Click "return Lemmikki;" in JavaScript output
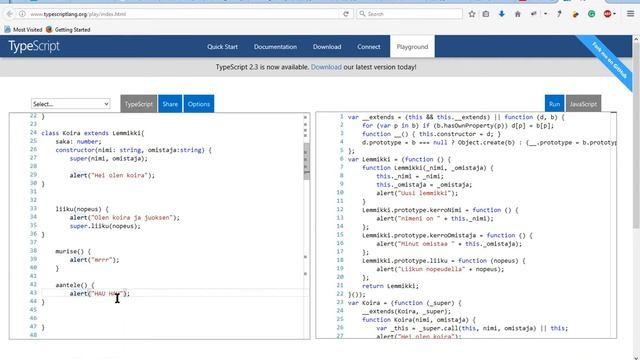The width and height of the screenshot is (640, 360). (390, 286)
